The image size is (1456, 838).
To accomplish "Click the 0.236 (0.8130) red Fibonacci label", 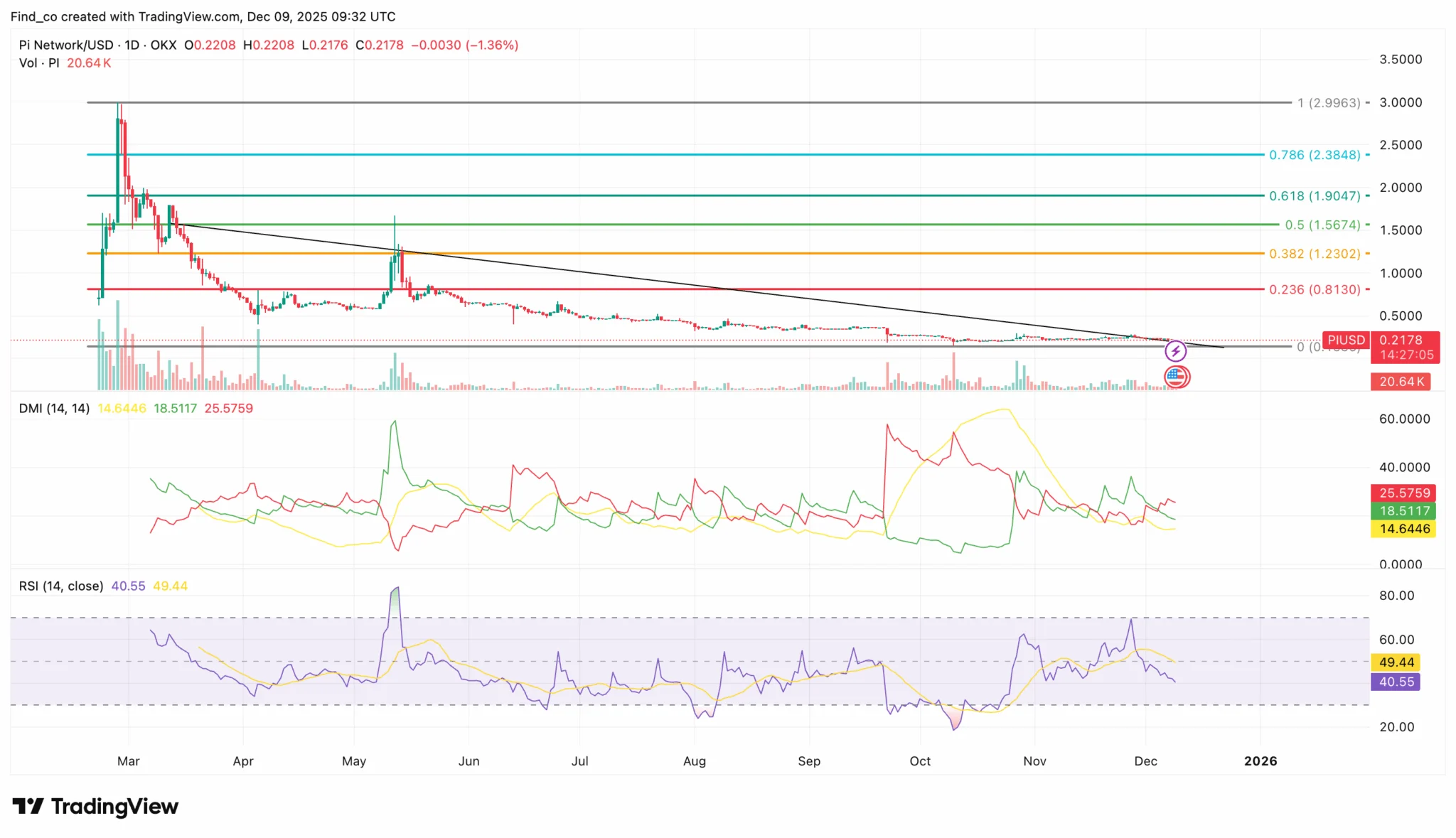I will click(1315, 290).
